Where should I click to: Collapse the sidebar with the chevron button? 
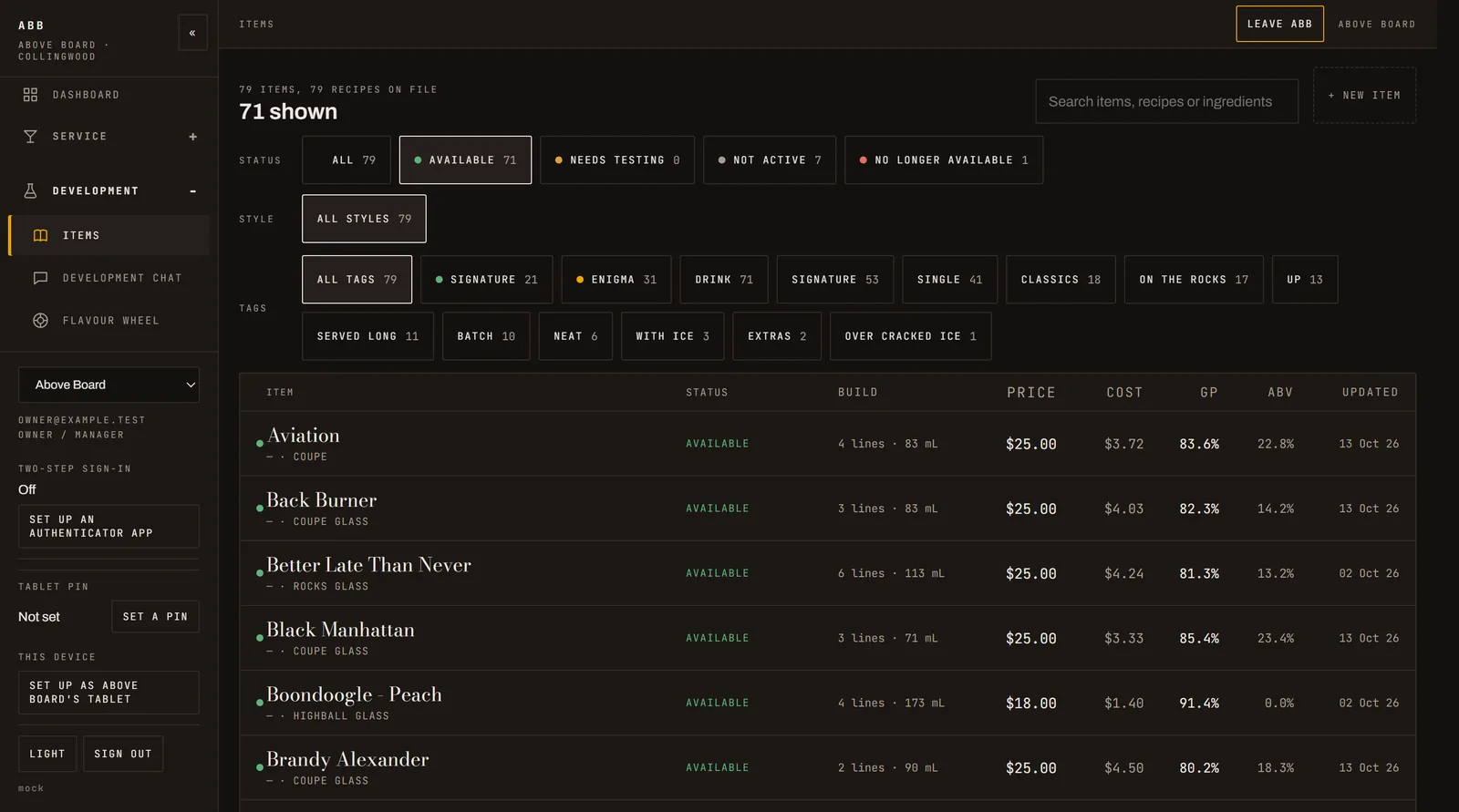coord(192,33)
